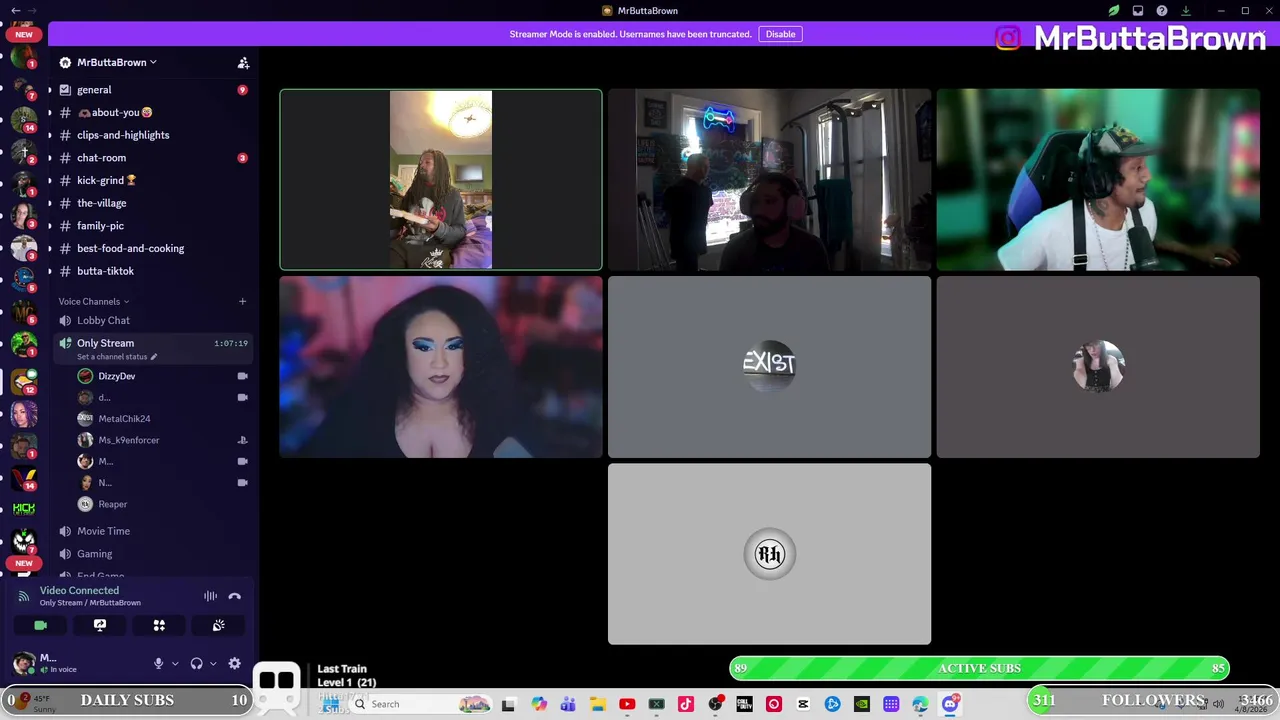Open TikTok from the taskbar
Screen dimensions: 1280x720
[x=686, y=704]
